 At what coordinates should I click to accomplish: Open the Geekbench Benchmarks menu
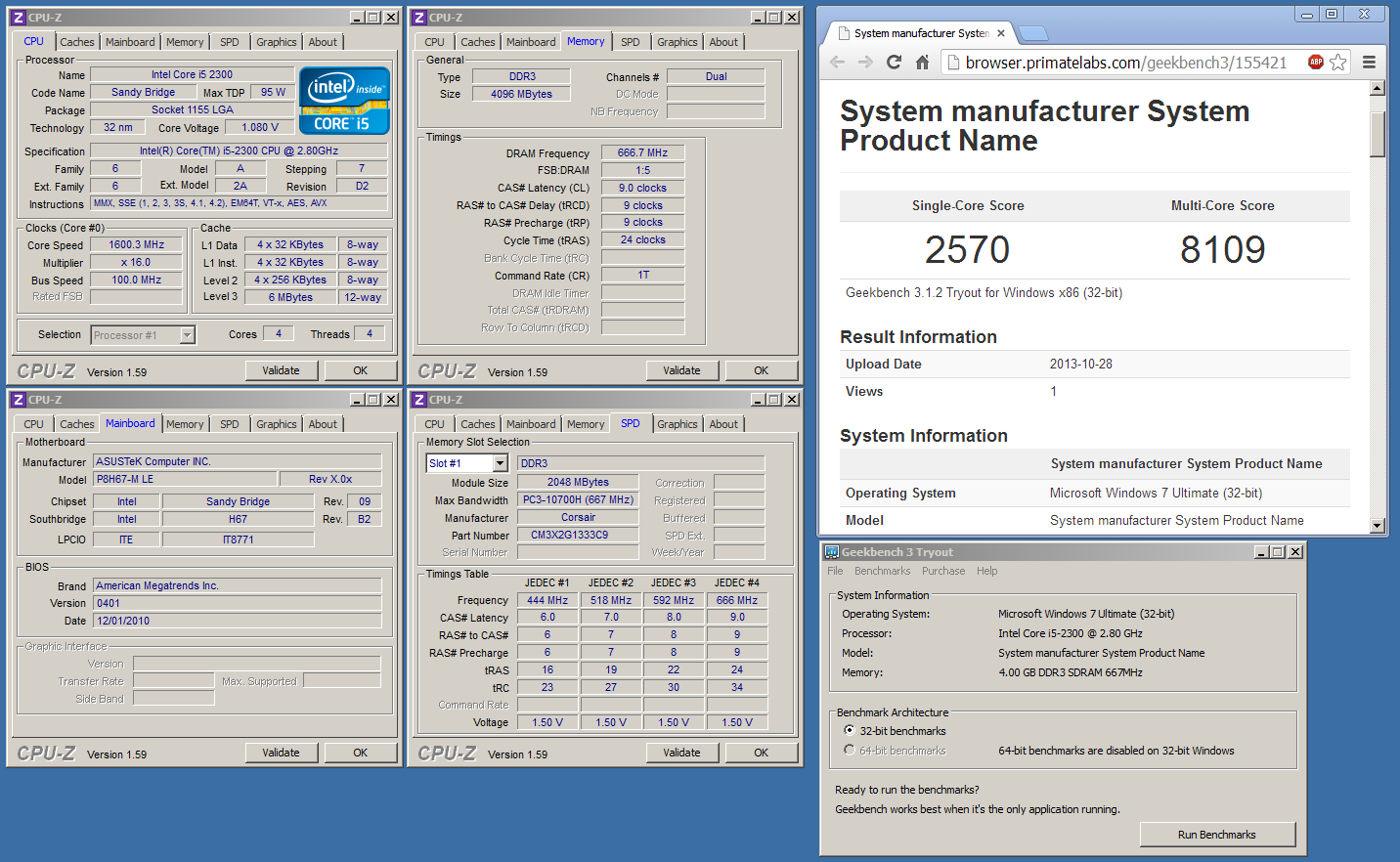click(x=882, y=571)
